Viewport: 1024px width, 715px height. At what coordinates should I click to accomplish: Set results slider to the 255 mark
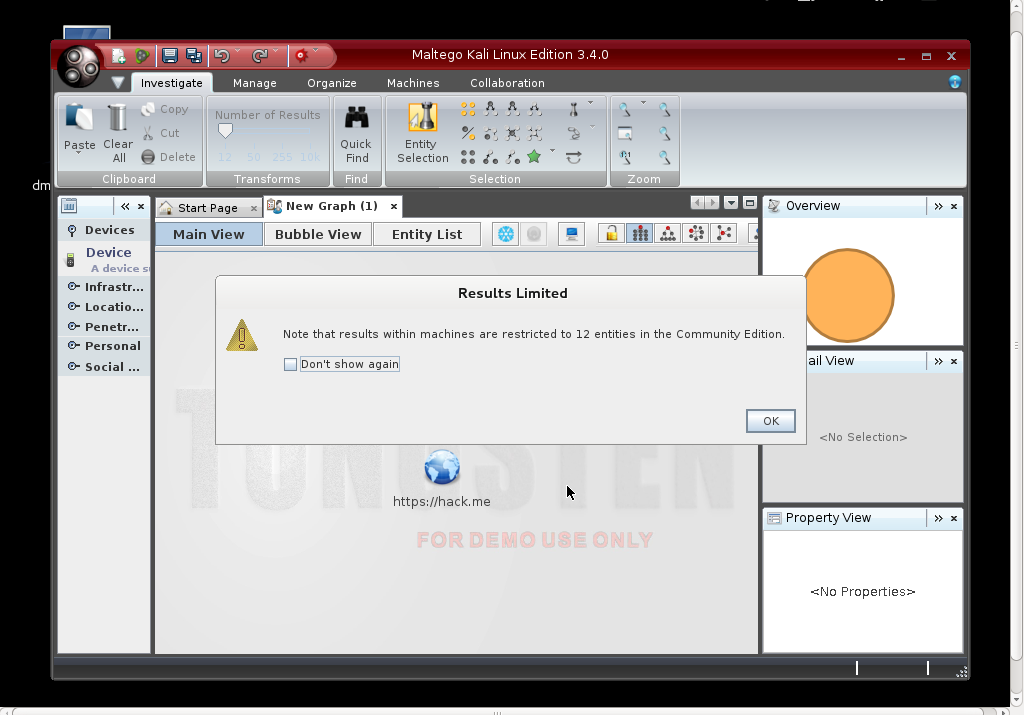282,157
